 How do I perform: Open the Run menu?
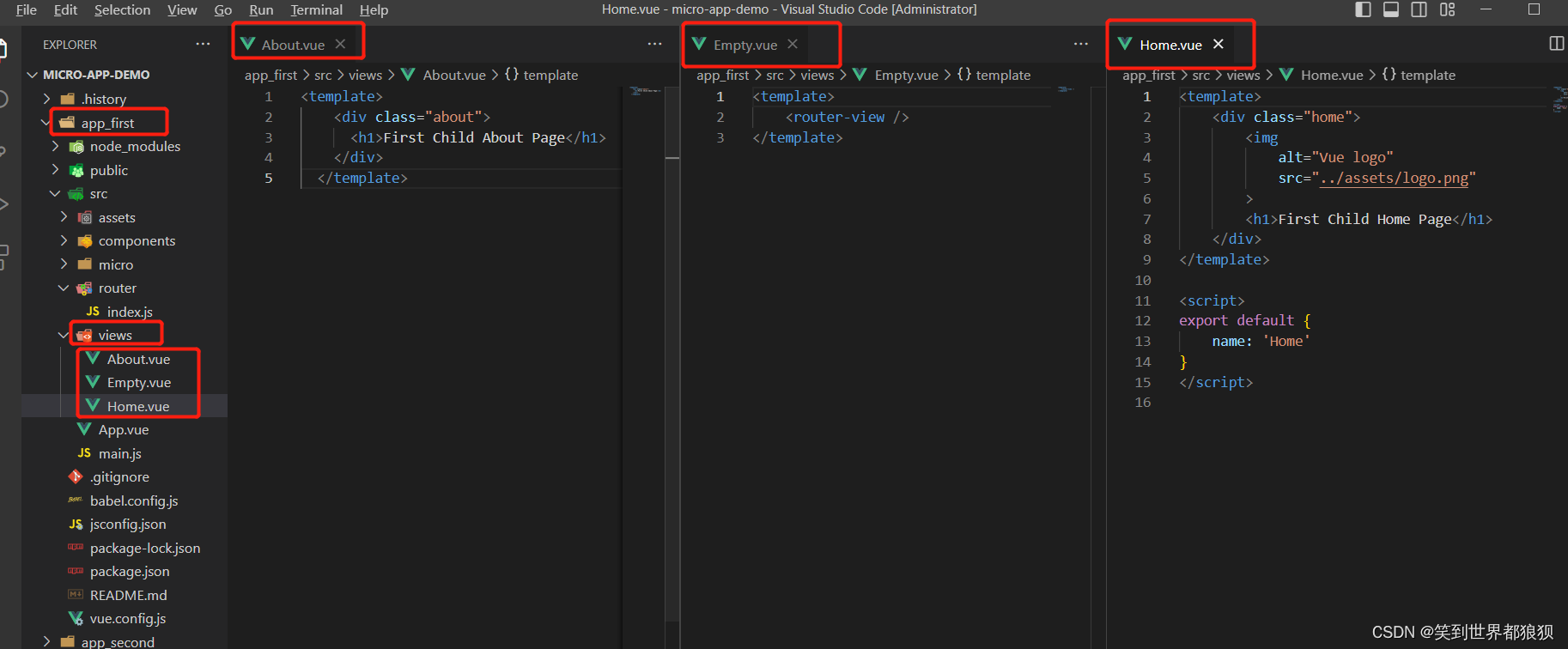point(261,9)
